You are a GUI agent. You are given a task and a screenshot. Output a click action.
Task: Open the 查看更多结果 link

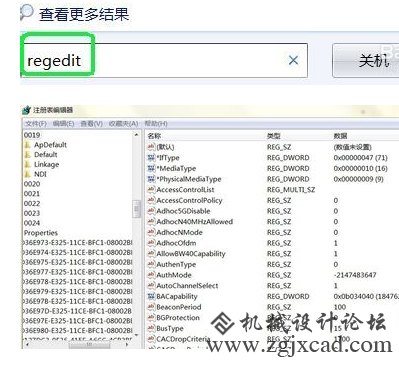[84, 15]
